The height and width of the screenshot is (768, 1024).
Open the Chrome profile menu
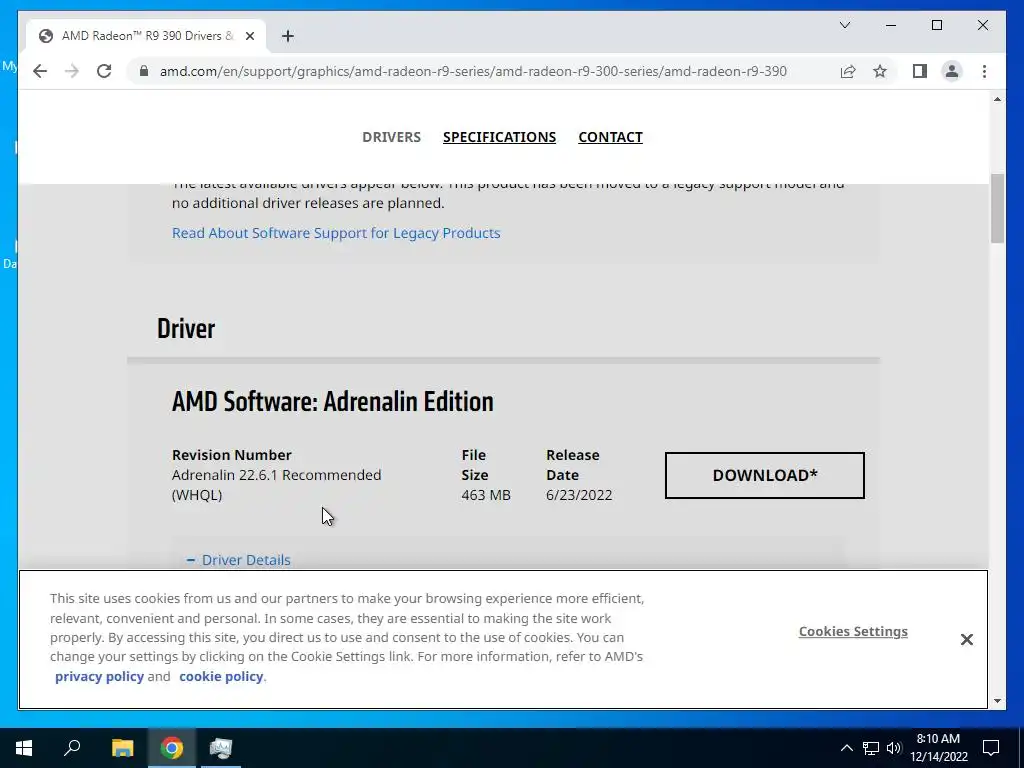[x=952, y=71]
